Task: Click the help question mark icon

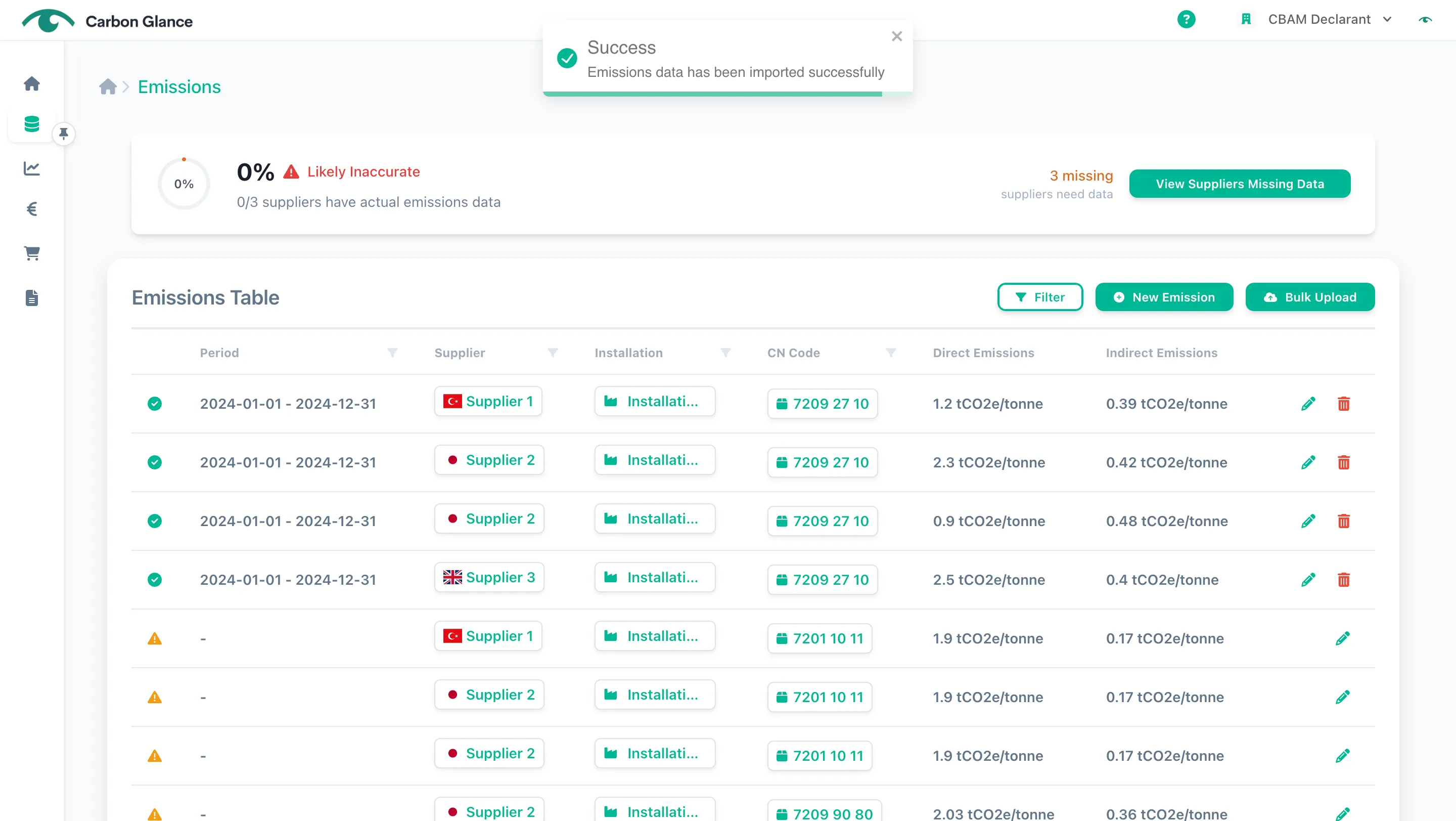Action: 1187,19
